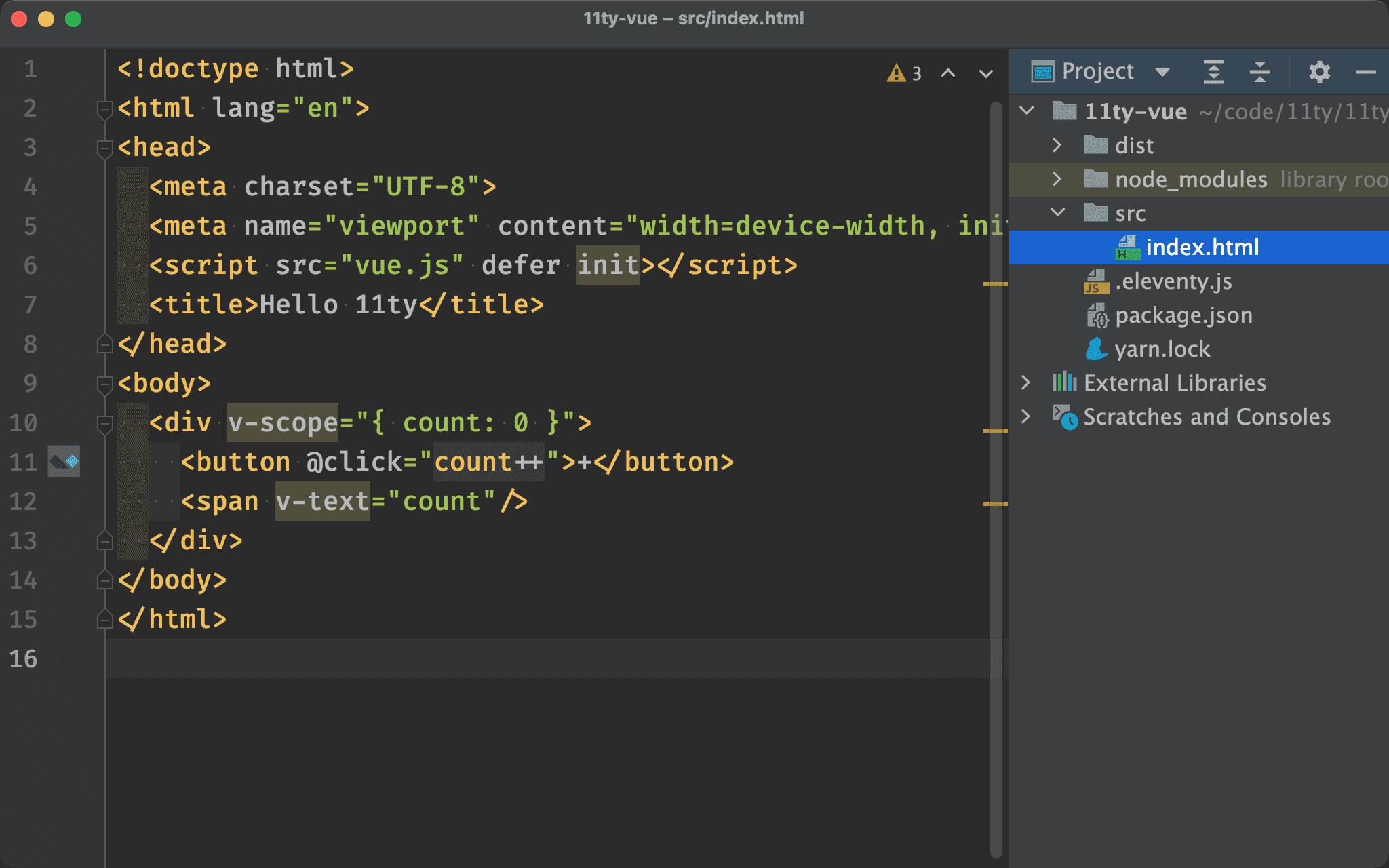Open the Project view dropdown arrow

pyautogui.click(x=1162, y=72)
